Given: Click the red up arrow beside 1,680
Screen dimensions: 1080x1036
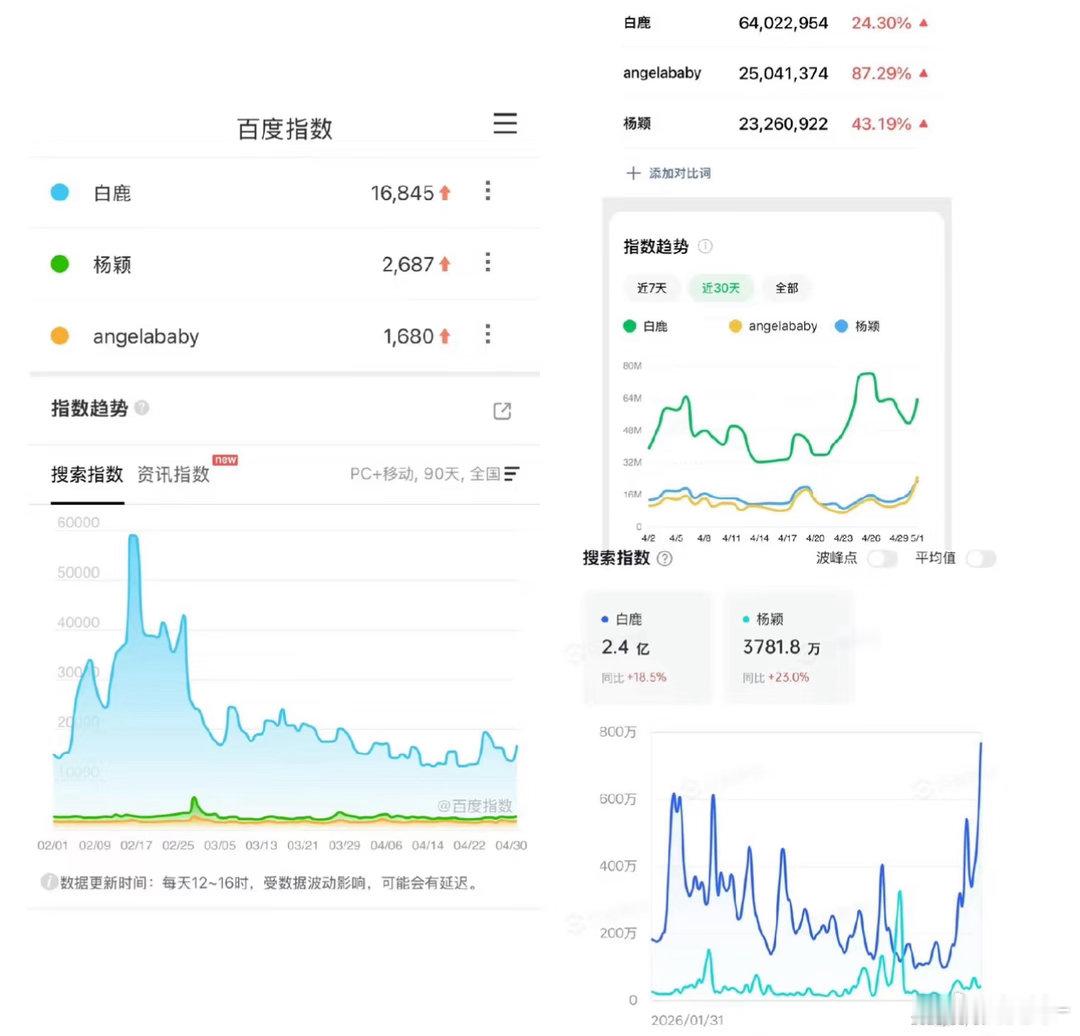Looking at the screenshot, I should coord(445,336).
